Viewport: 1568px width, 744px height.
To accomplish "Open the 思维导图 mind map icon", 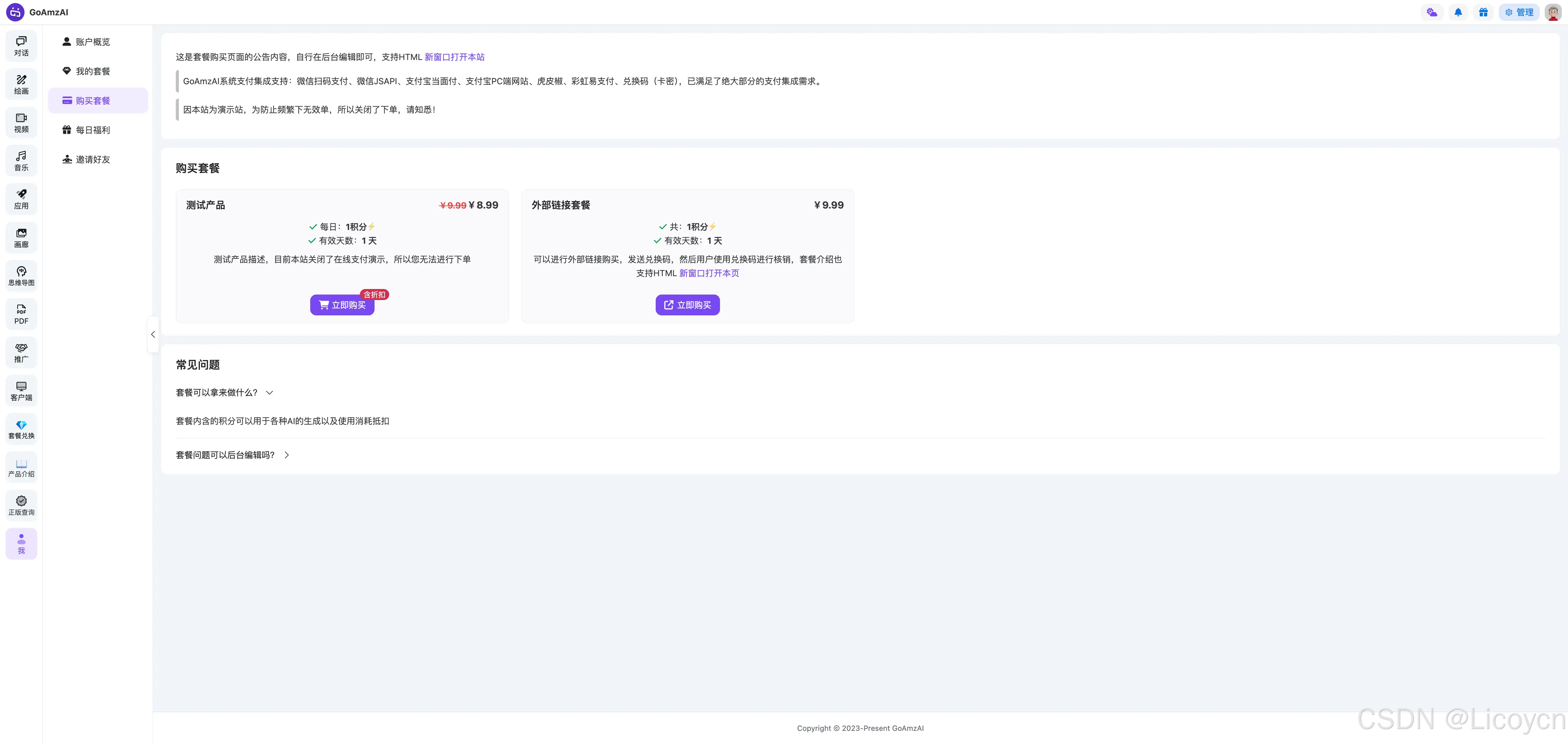I will pos(21,276).
